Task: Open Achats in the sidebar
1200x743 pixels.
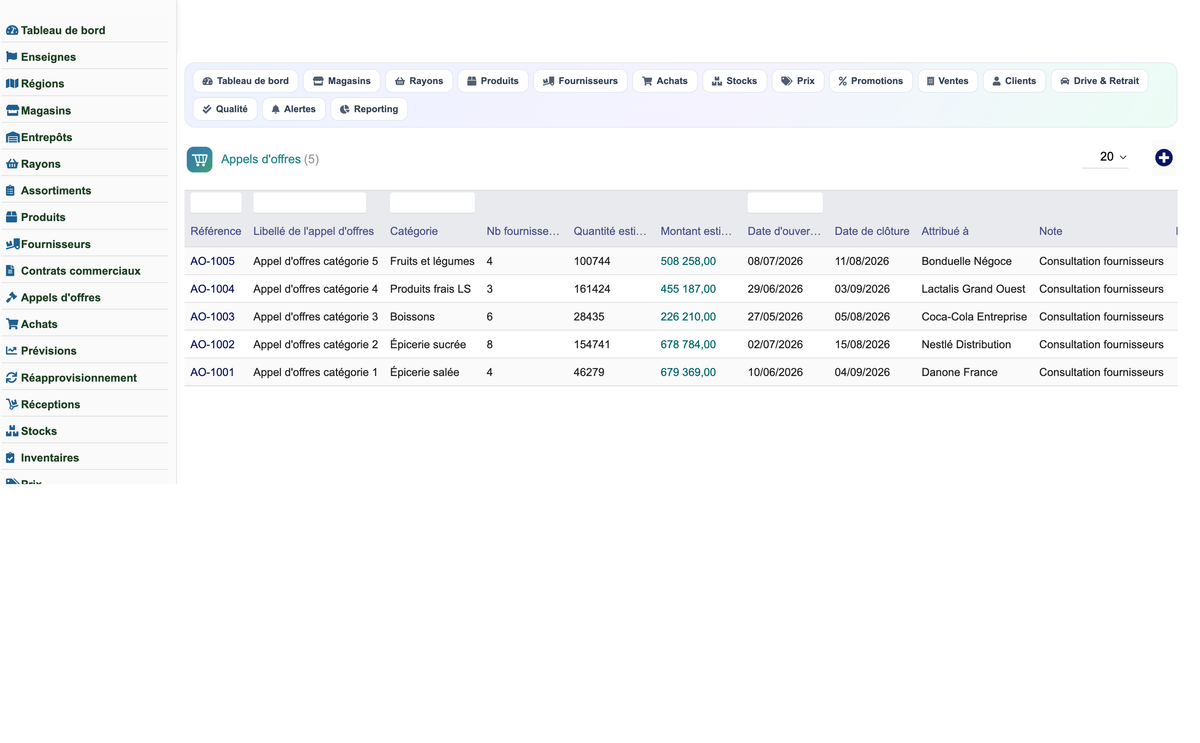Action: pyautogui.click(x=32, y=324)
